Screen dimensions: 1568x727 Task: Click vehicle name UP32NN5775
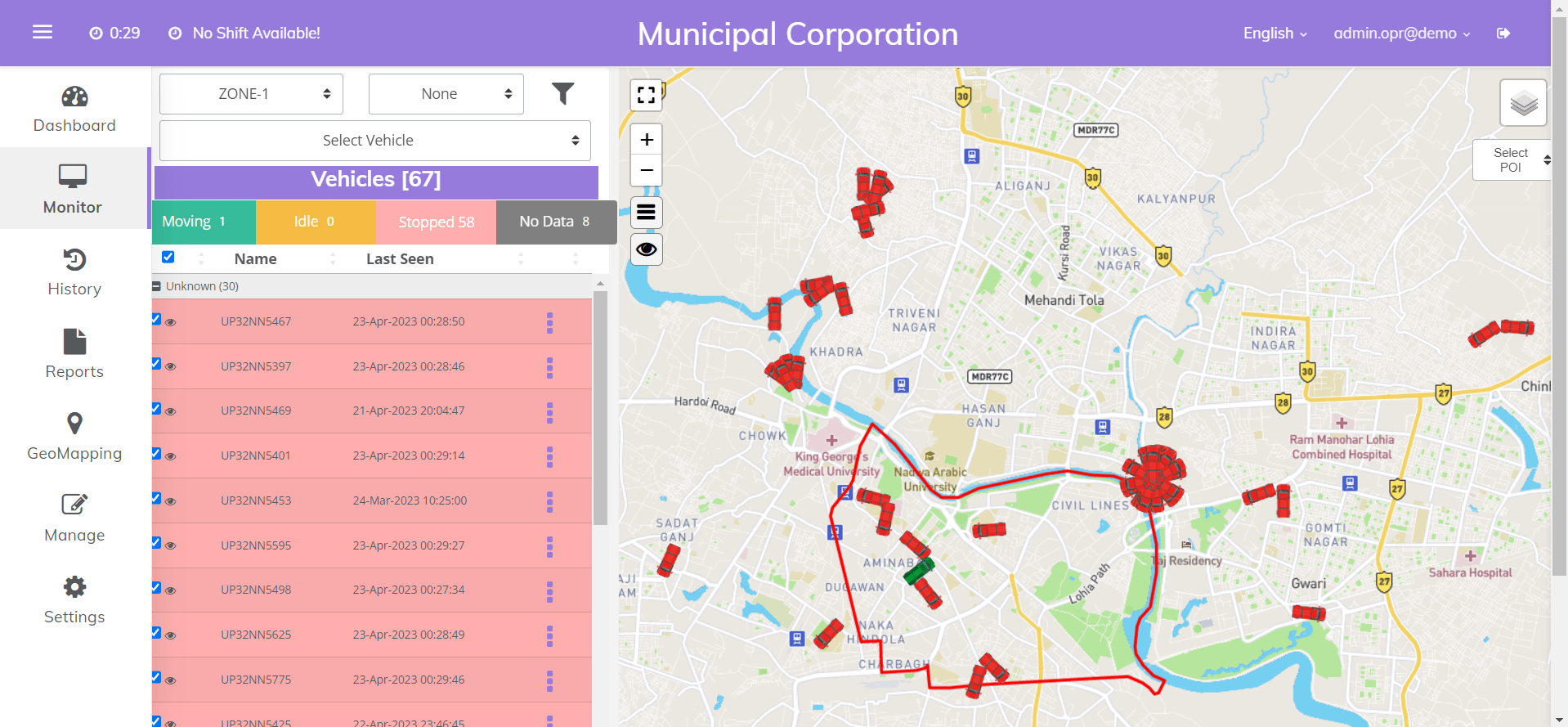click(x=256, y=680)
